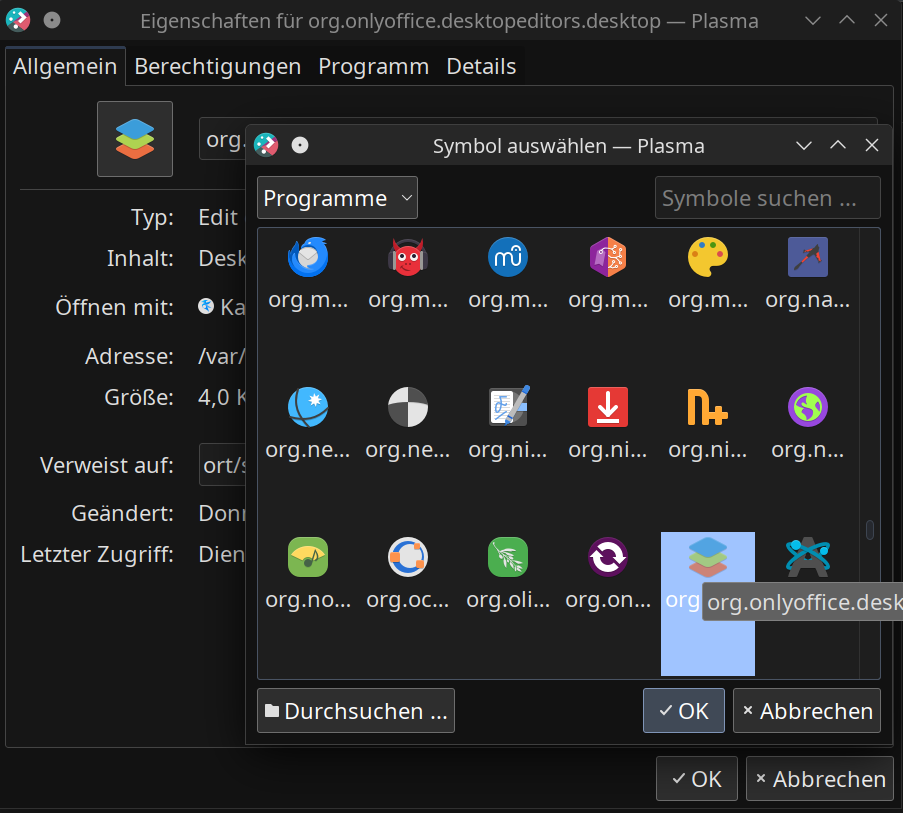Click the Plasma app icon in Eigenschaften titlebar
Image resolution: width=903 pixels, height=813 pixels.
18,20
